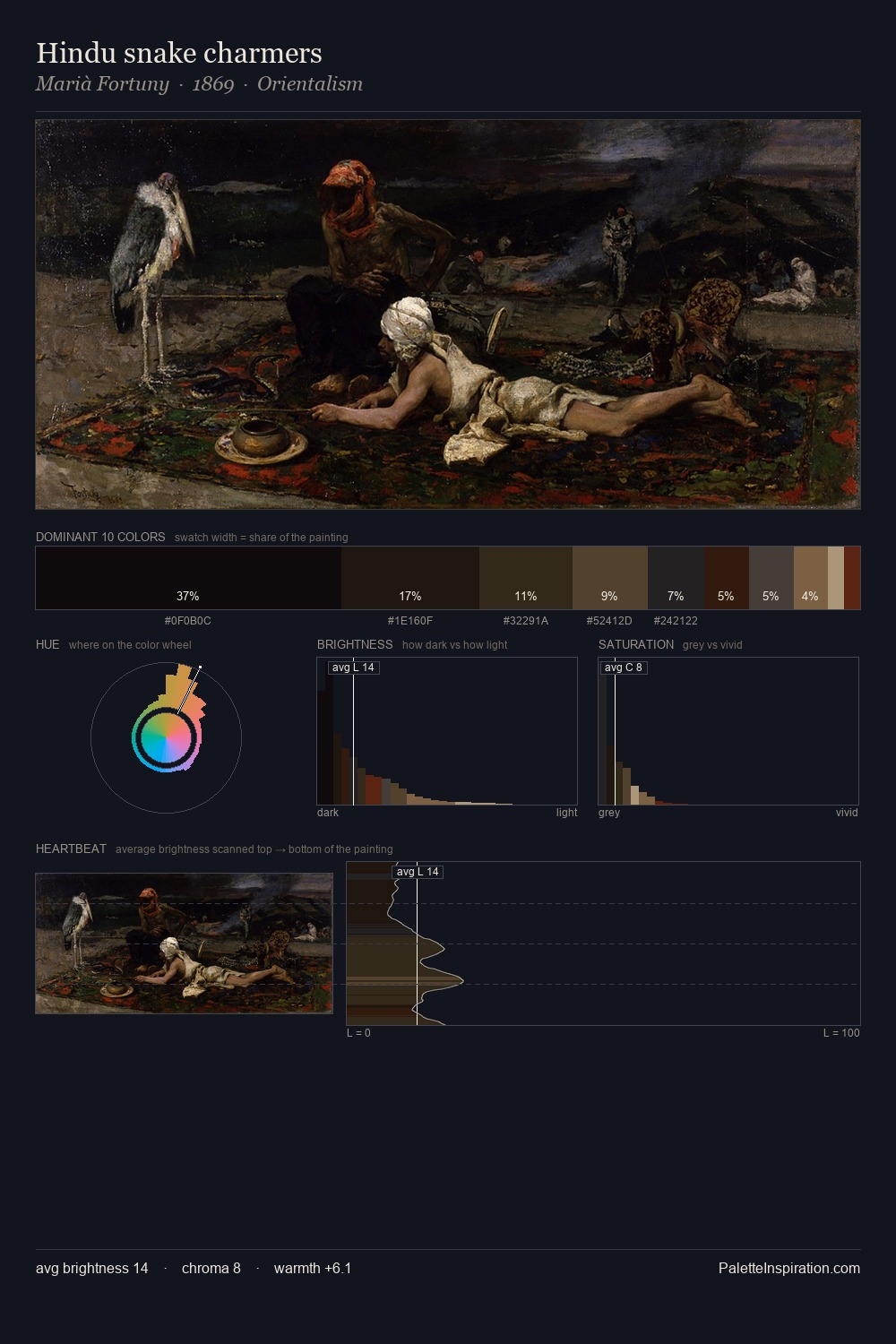Click the 'vivid' axis label
Screen dimensions: 896x1344
[847, 813]
